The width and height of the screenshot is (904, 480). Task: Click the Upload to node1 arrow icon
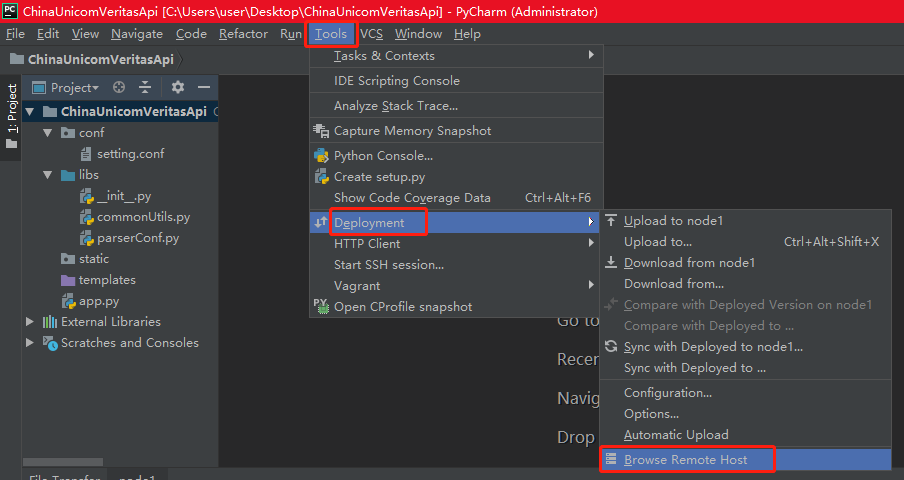(611, 221)
